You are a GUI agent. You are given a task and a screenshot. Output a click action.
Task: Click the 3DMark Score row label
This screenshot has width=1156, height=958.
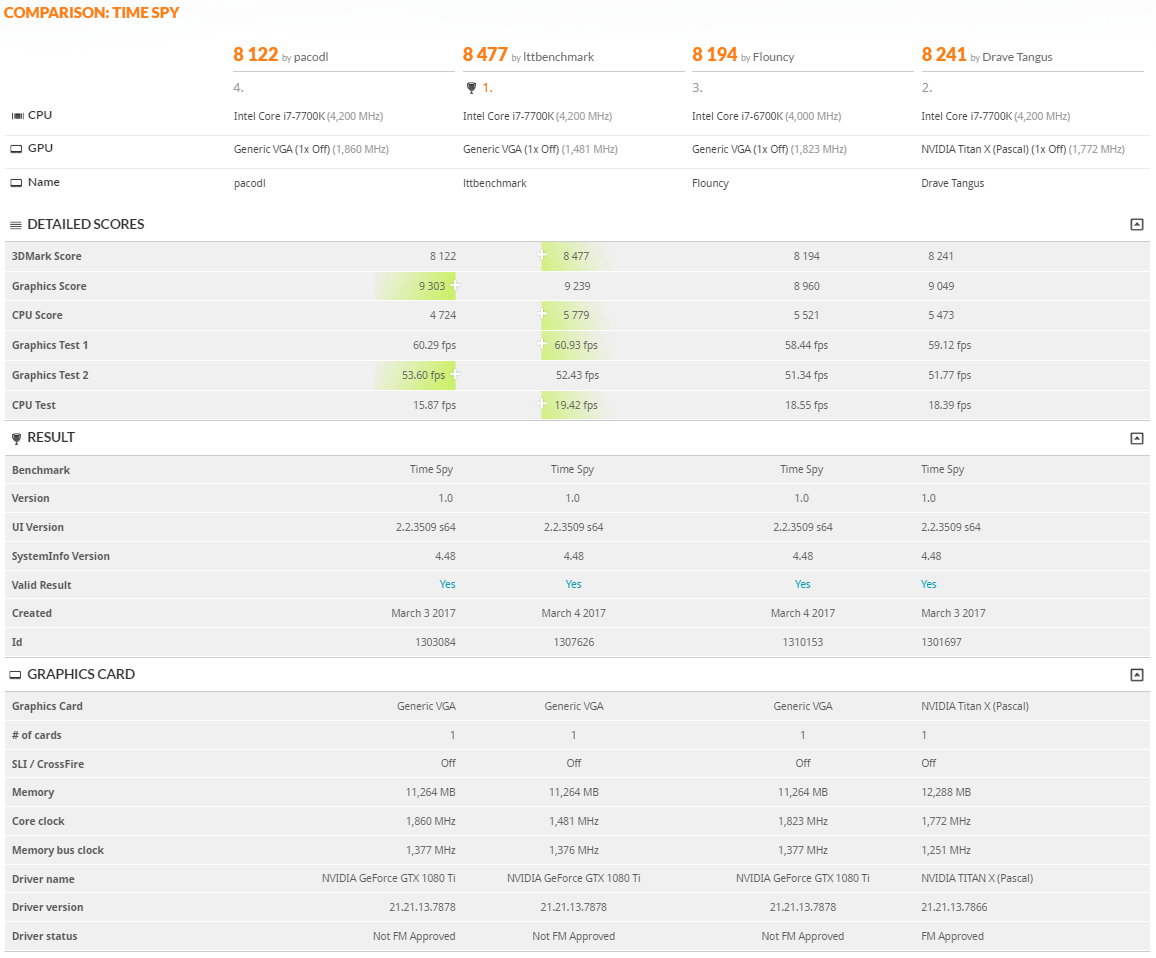[x=46, y=257]
